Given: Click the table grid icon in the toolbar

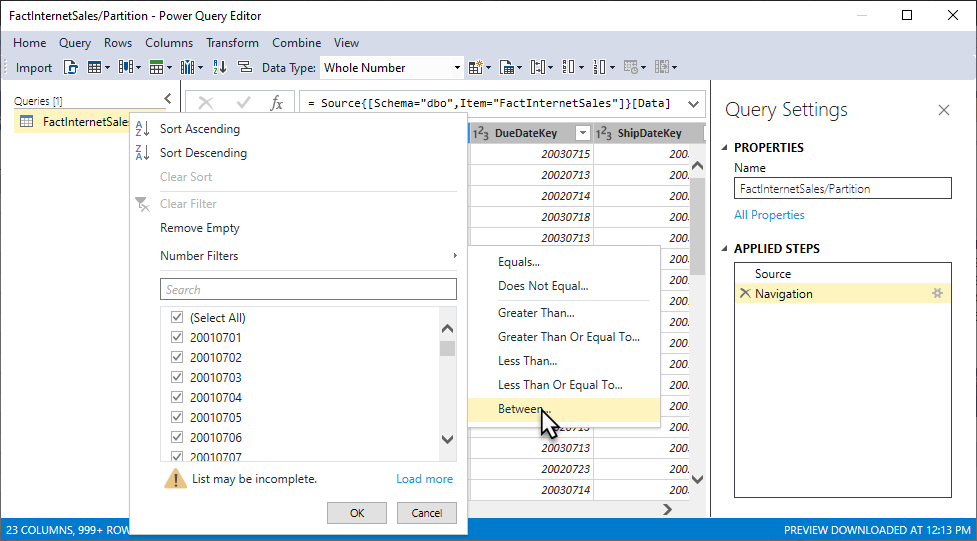Looking at the screenshot, I should (94, 68).
